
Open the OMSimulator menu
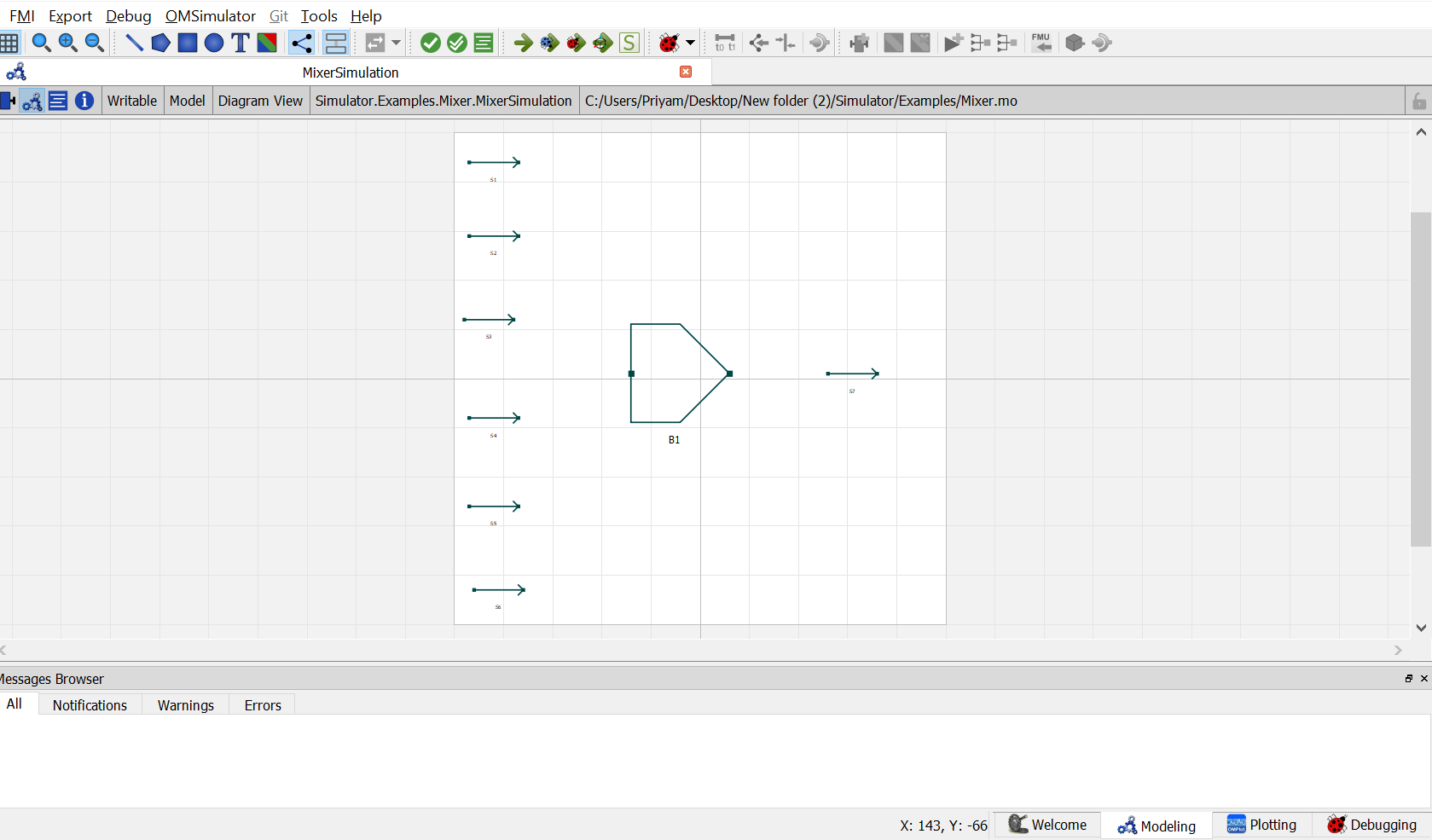pyautogui.click(x=211, y=16)
